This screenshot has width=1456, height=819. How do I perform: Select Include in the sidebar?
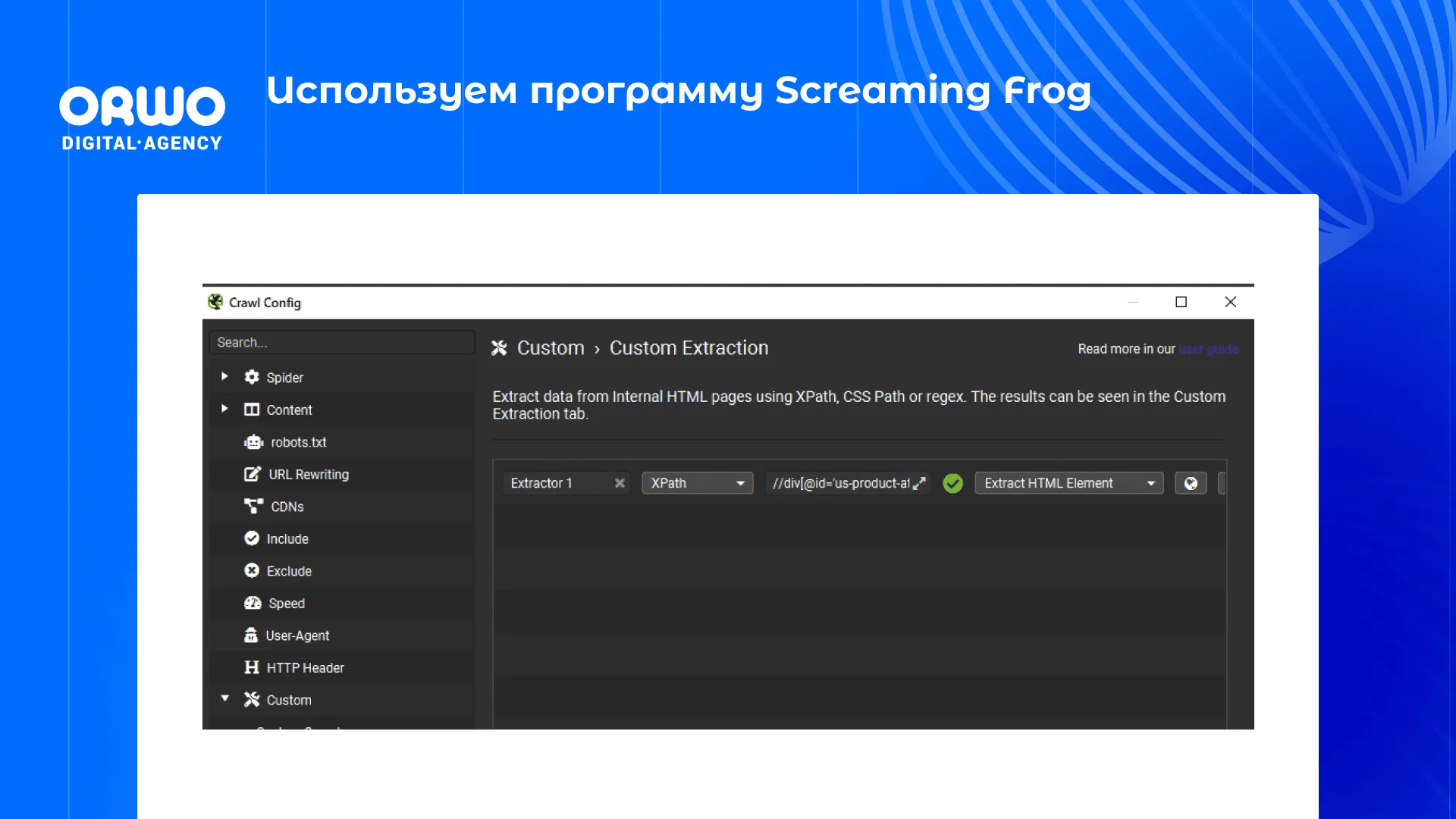(287, 538)
